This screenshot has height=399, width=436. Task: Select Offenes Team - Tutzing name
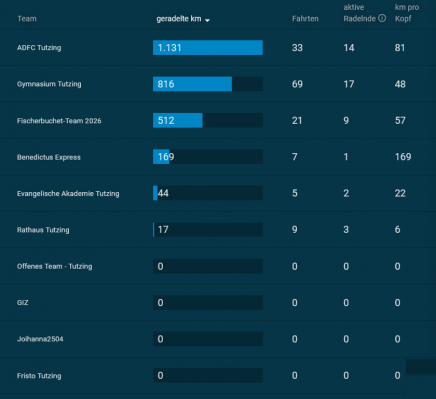(x=55, y=266)
